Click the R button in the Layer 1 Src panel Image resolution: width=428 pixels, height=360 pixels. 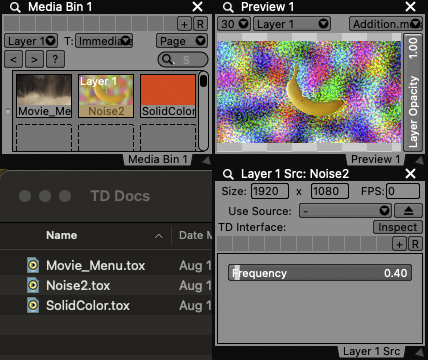tap(415, 244)
